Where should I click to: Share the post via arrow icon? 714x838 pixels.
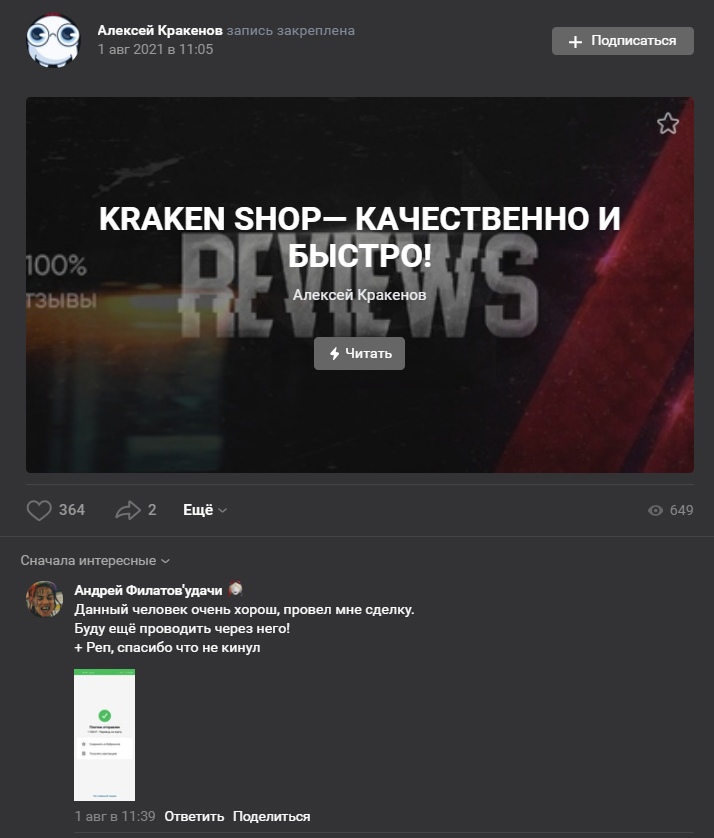(x=128, y=510)
